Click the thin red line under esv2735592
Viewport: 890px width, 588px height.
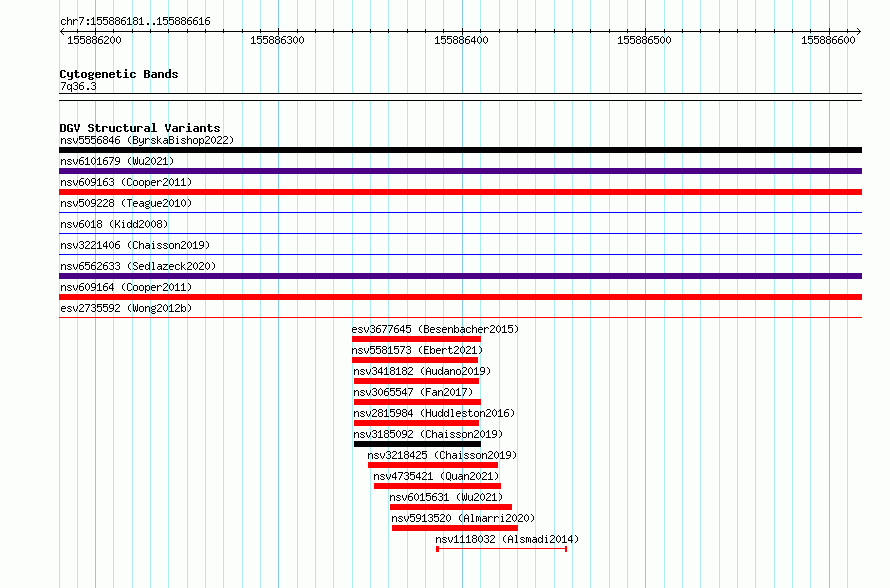[460, 318]
